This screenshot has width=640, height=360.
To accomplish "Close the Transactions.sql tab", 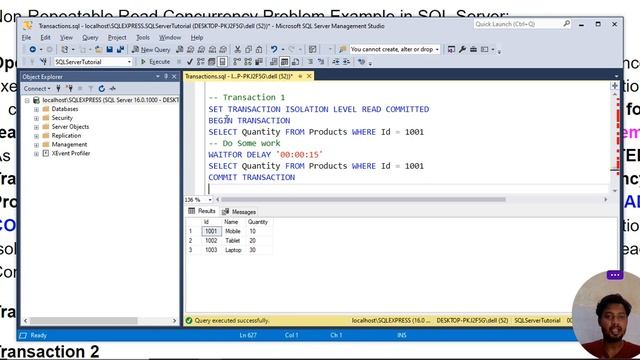I will click(x=309, y=76).
